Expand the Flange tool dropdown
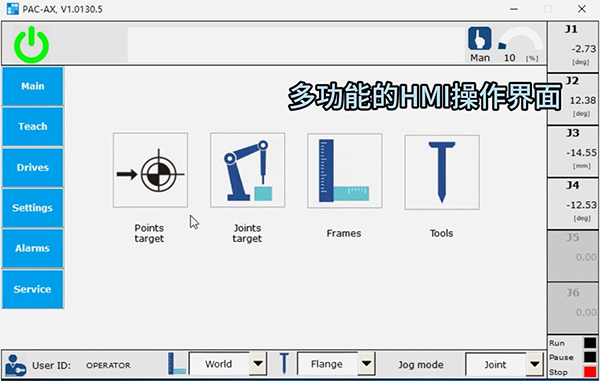600x381 pixels. [367, 363]
